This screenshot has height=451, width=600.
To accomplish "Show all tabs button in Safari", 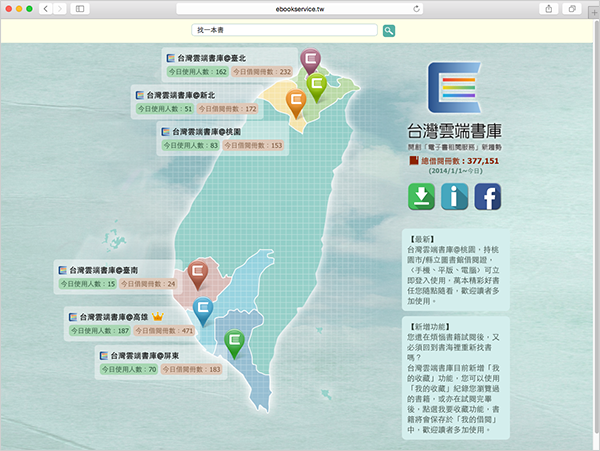I will [x=572, y=8].
